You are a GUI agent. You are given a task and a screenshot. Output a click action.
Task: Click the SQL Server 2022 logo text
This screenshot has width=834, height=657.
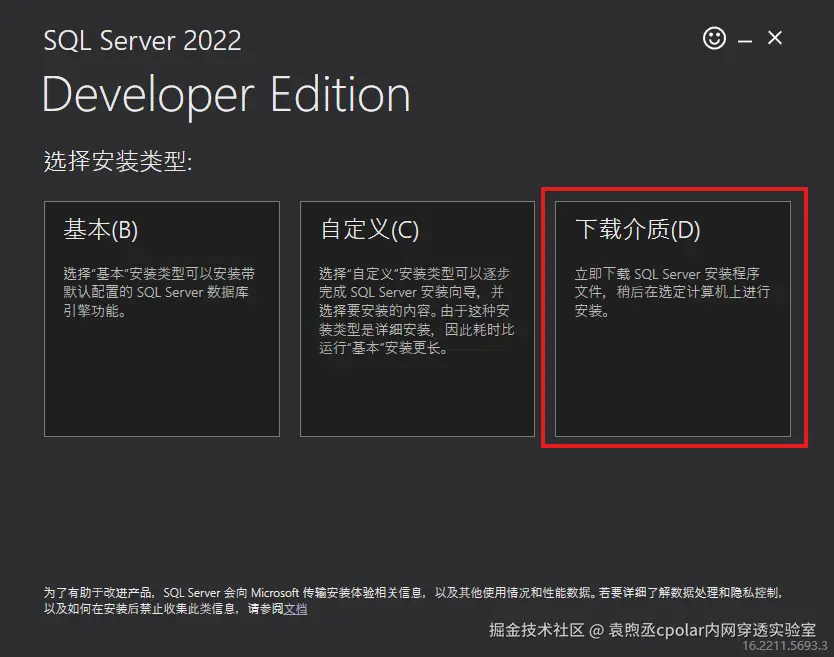[x=142, y=41]
